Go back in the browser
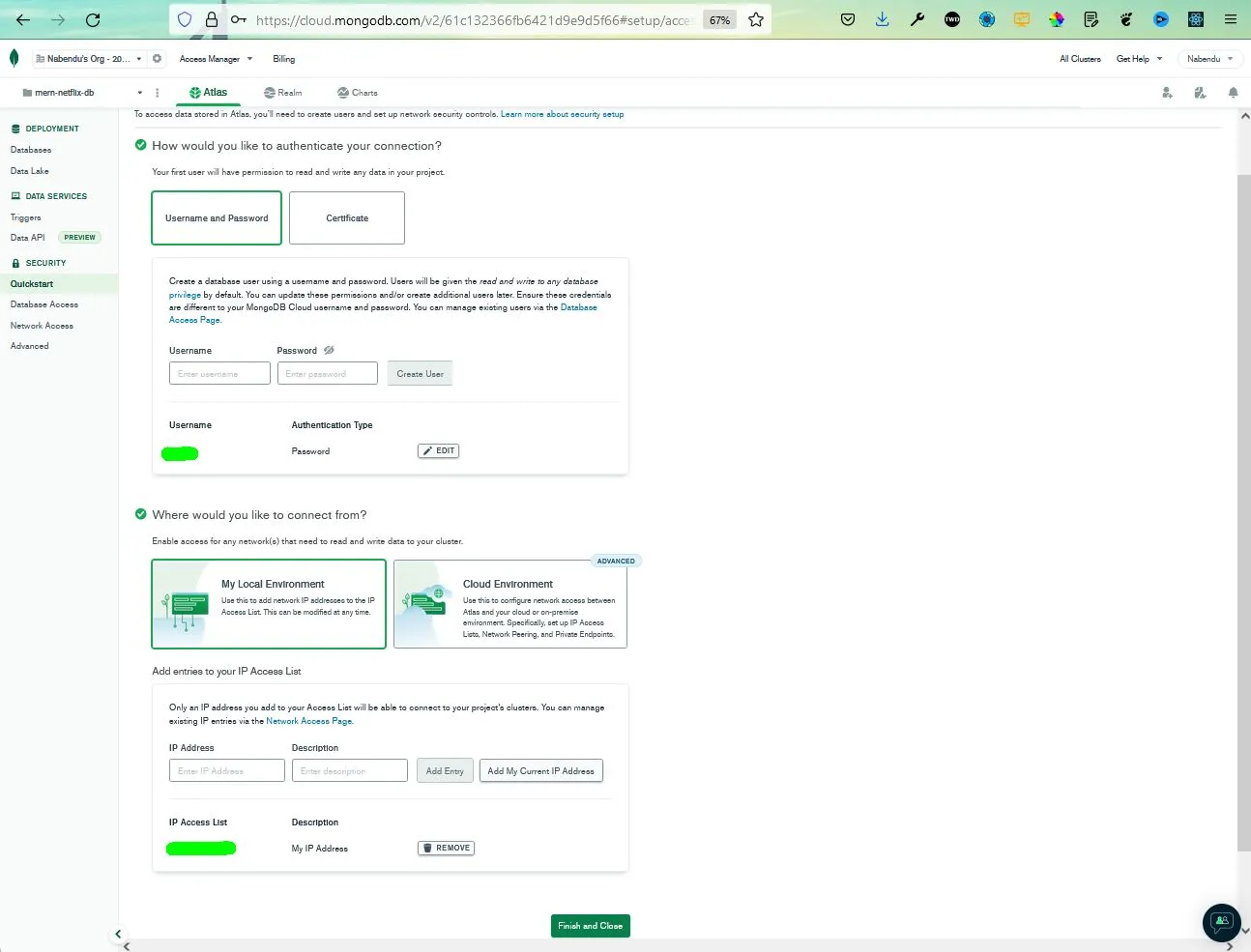The image size is (1251, 952). [23, 19]
